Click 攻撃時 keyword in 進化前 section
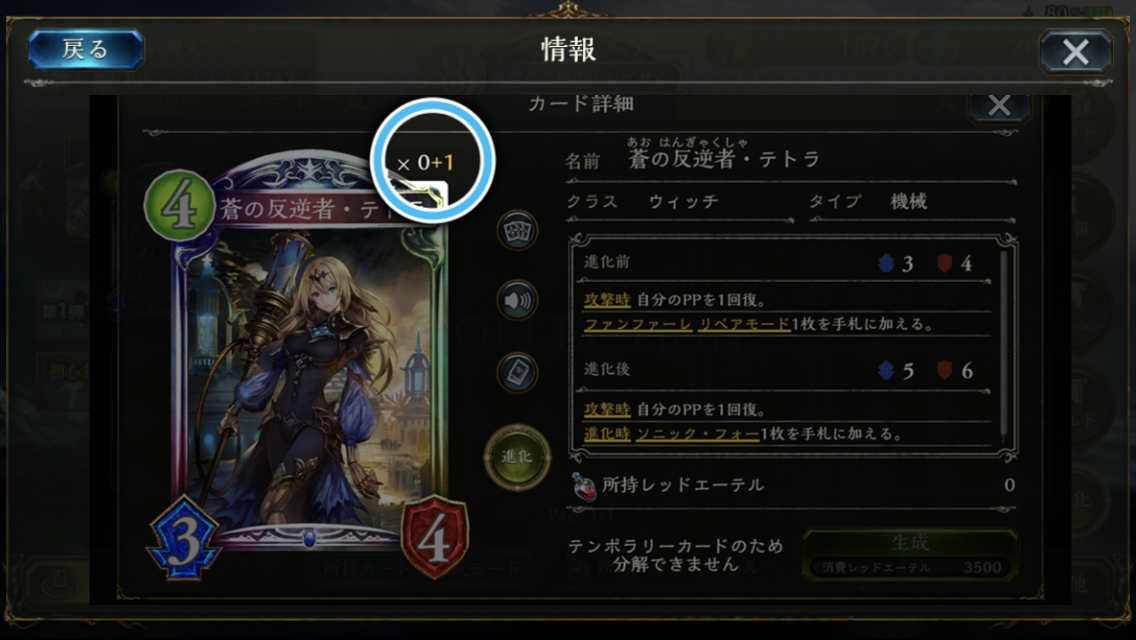Viewport: 1136px width, 640px height. (x=607, y=299)
